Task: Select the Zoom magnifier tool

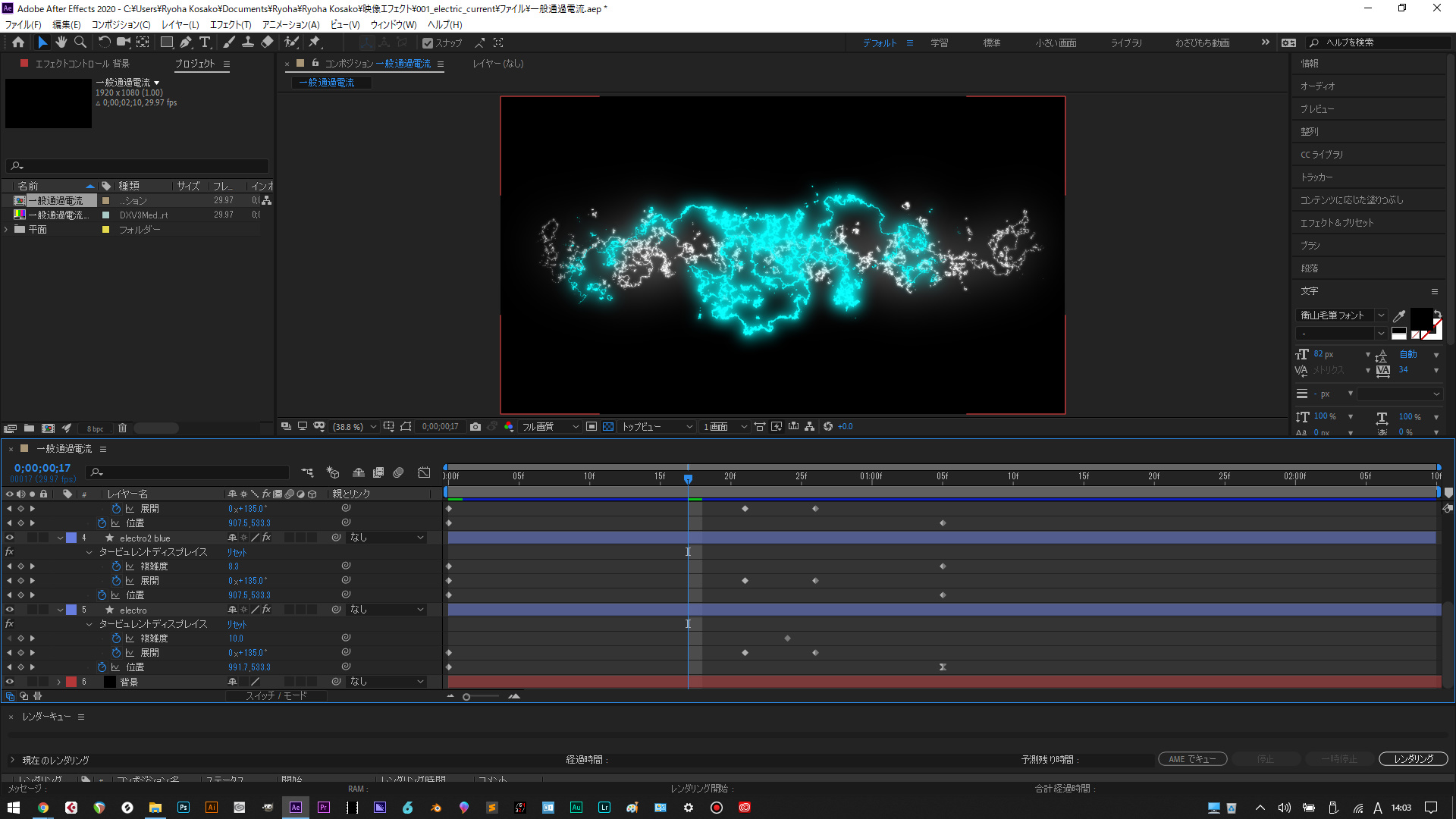Action: 80,42
